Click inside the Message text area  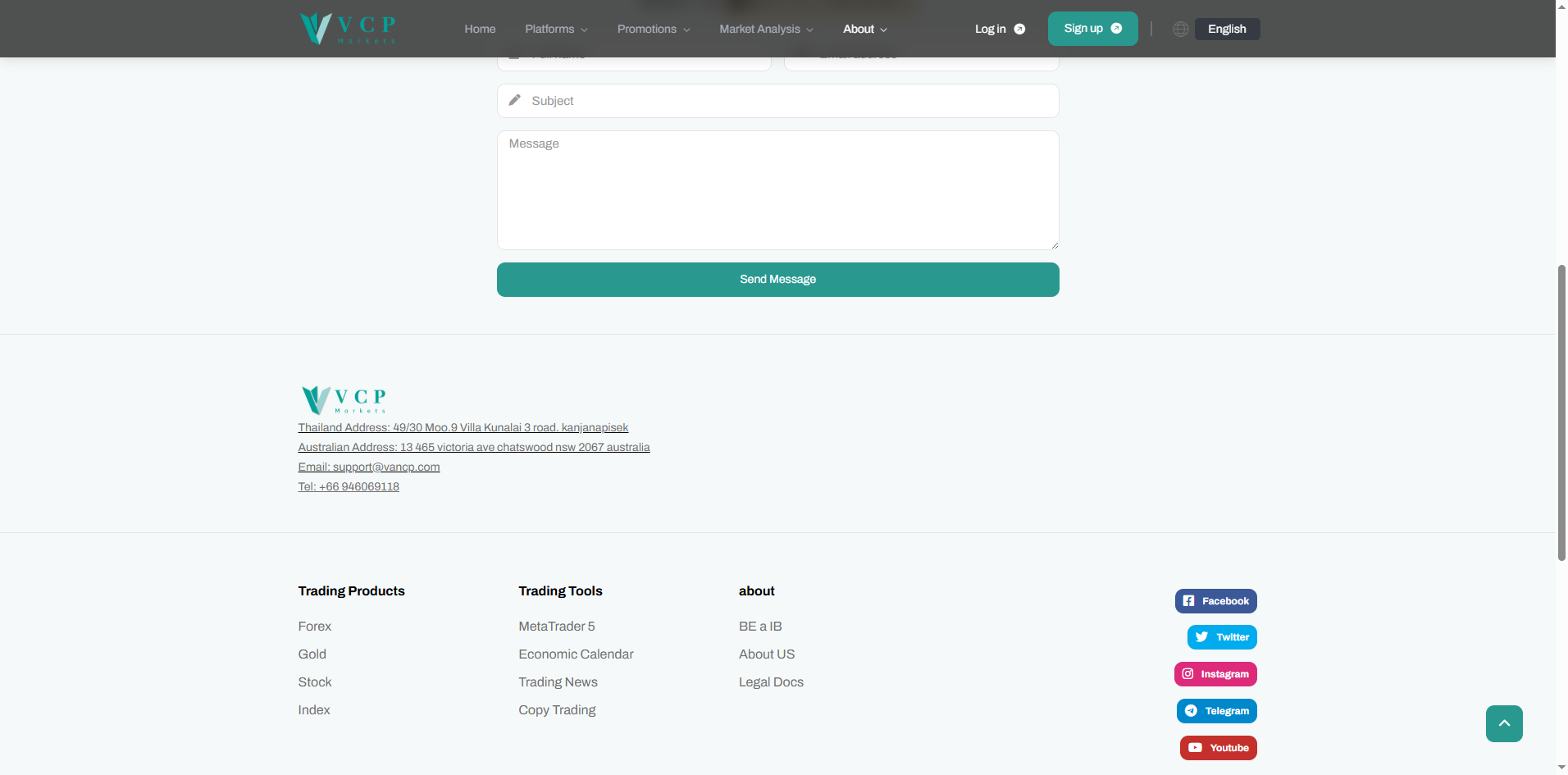pyautogui.click(x=777, y=190)
